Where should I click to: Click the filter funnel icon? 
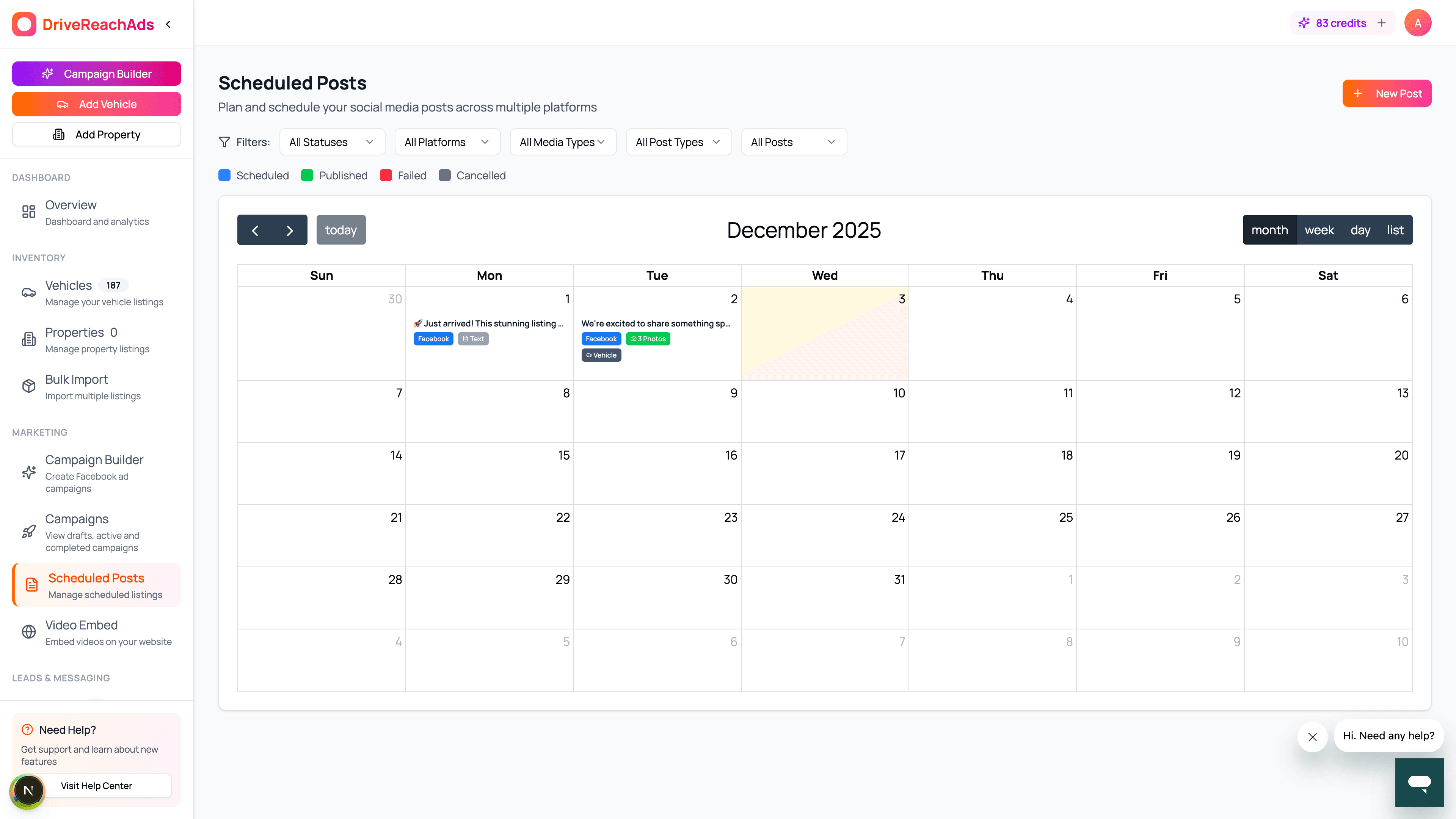click(225, 142)
